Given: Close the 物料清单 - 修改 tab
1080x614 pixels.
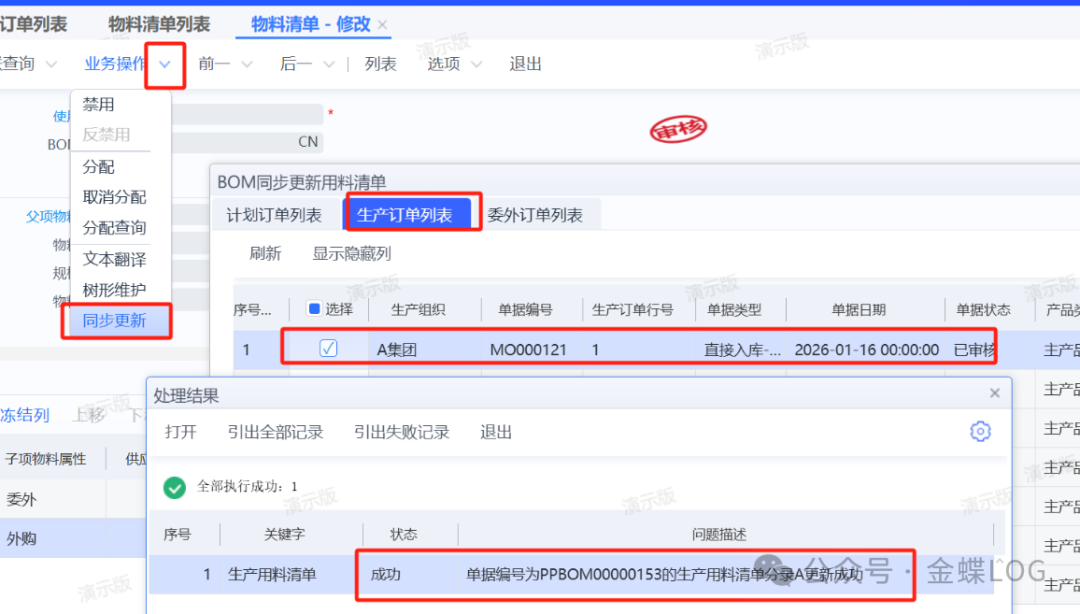Looking at the screenshot, I should (382, 25).
